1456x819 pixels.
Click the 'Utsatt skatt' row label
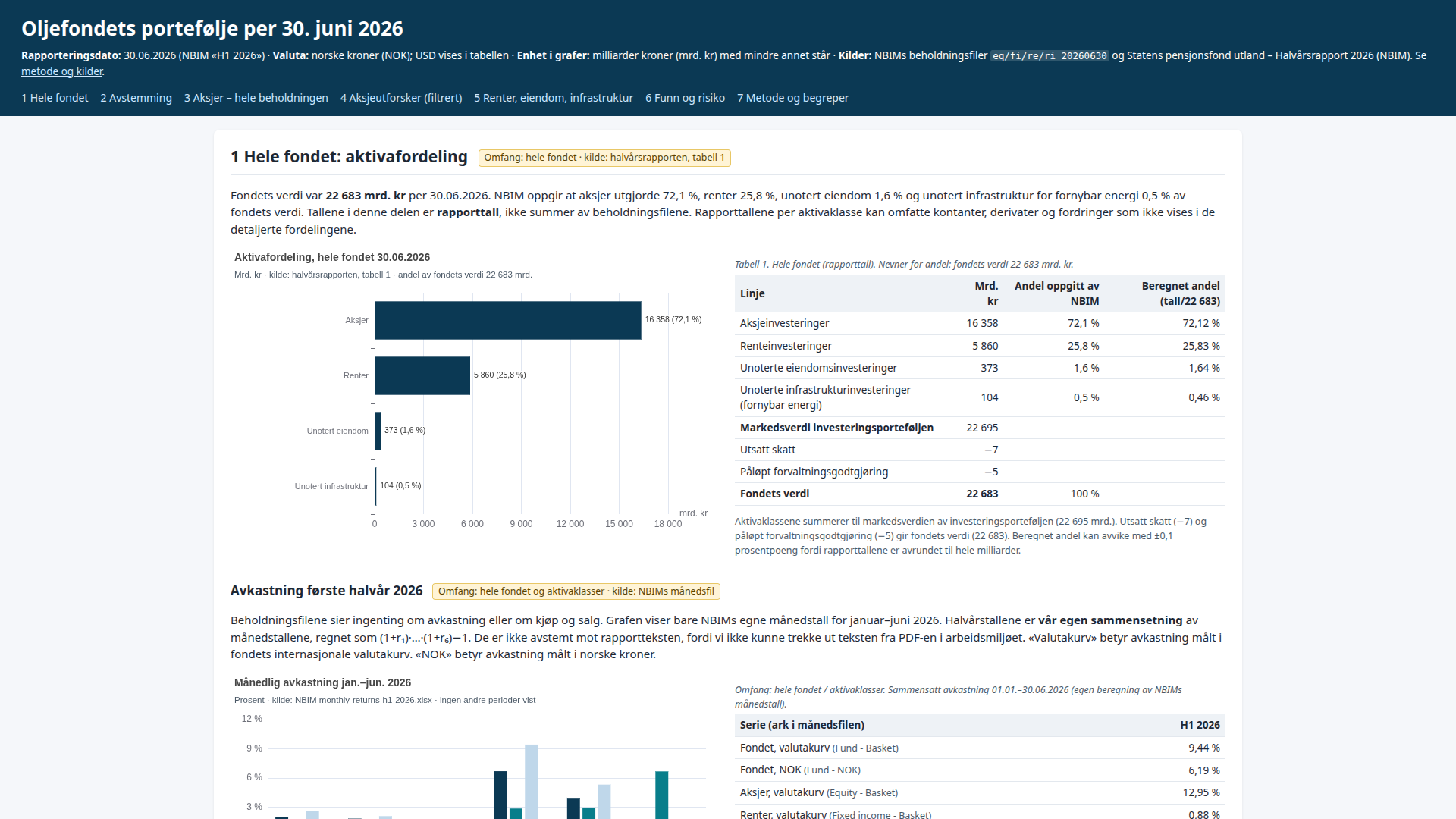(x=767, y=450)
